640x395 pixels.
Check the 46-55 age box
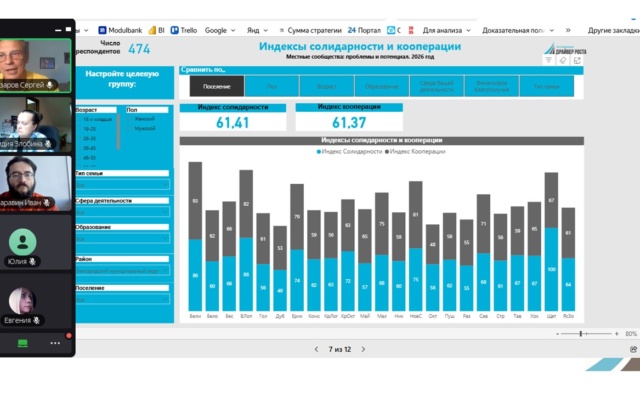click(x=80, y=158)
